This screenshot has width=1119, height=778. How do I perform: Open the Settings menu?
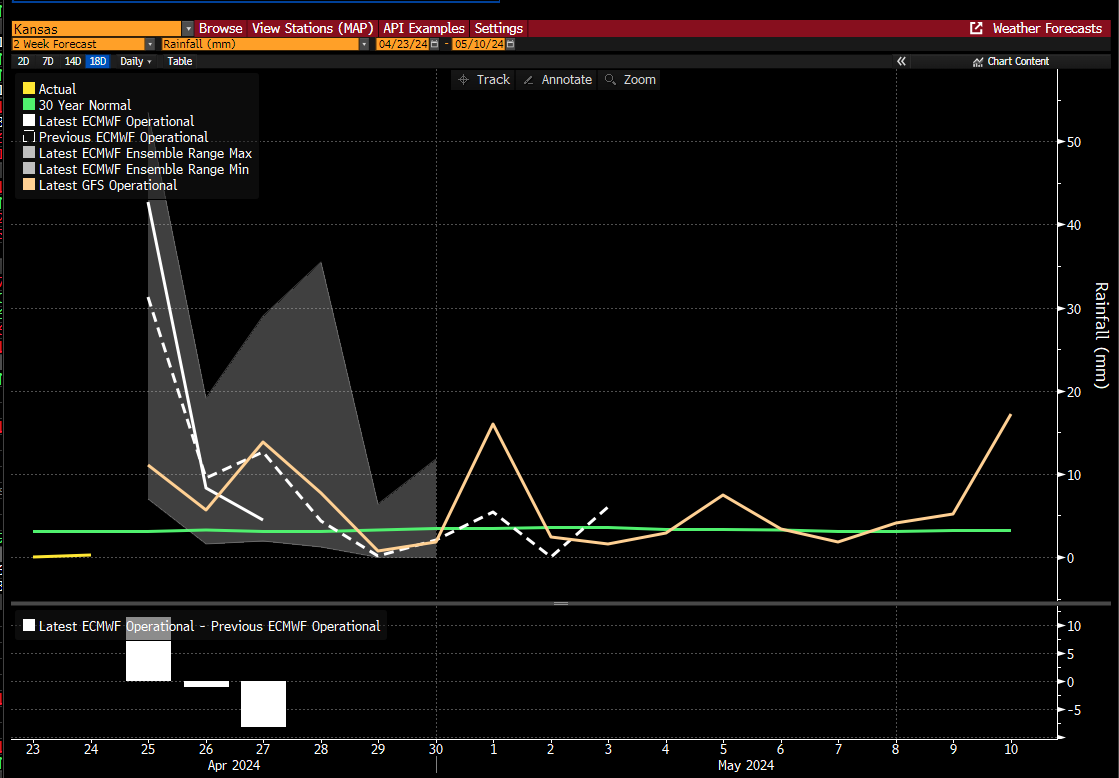[x=499, y=29]
